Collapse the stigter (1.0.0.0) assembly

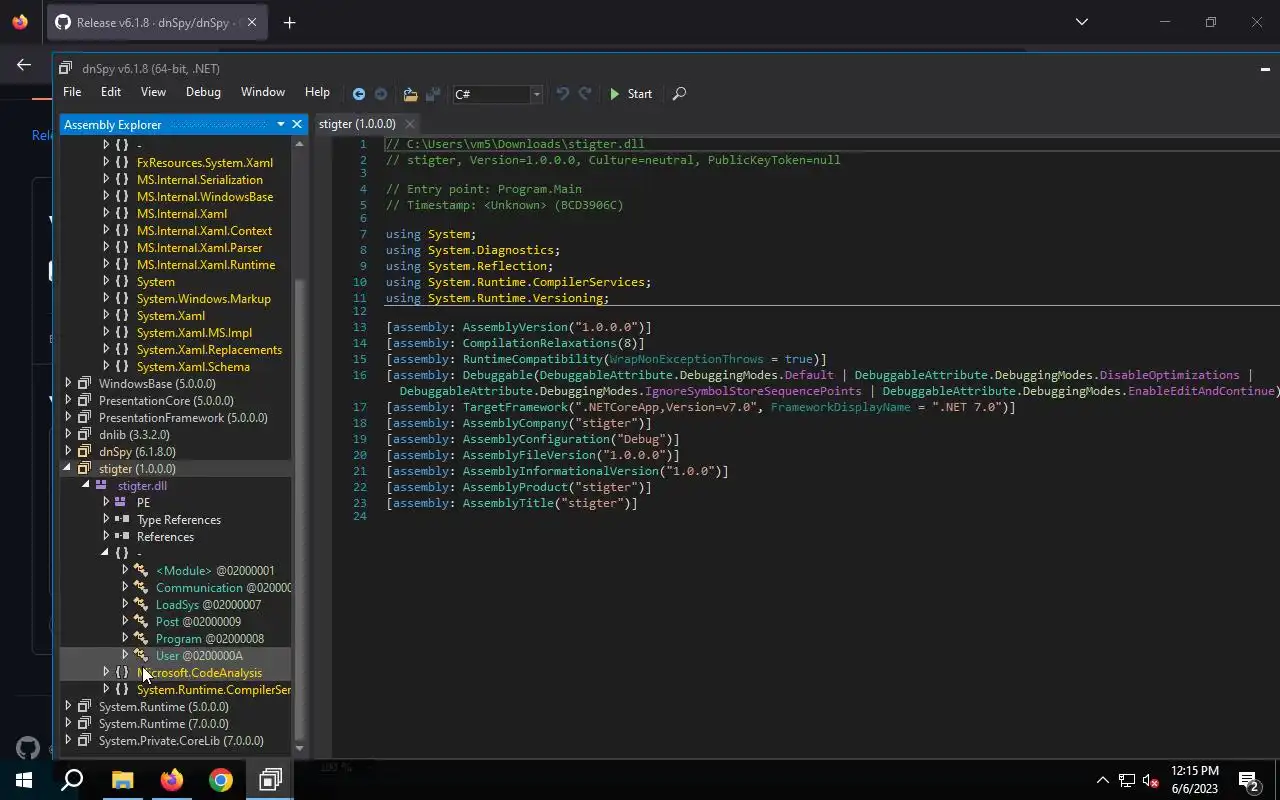pyautogui.click(x=68, y=468)
